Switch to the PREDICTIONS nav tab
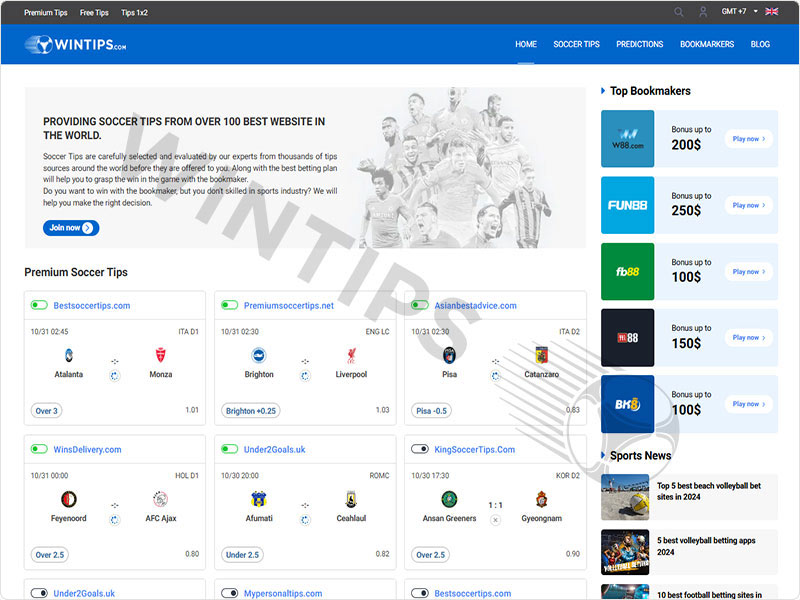The image size is (800, 600). click(639, 44)
